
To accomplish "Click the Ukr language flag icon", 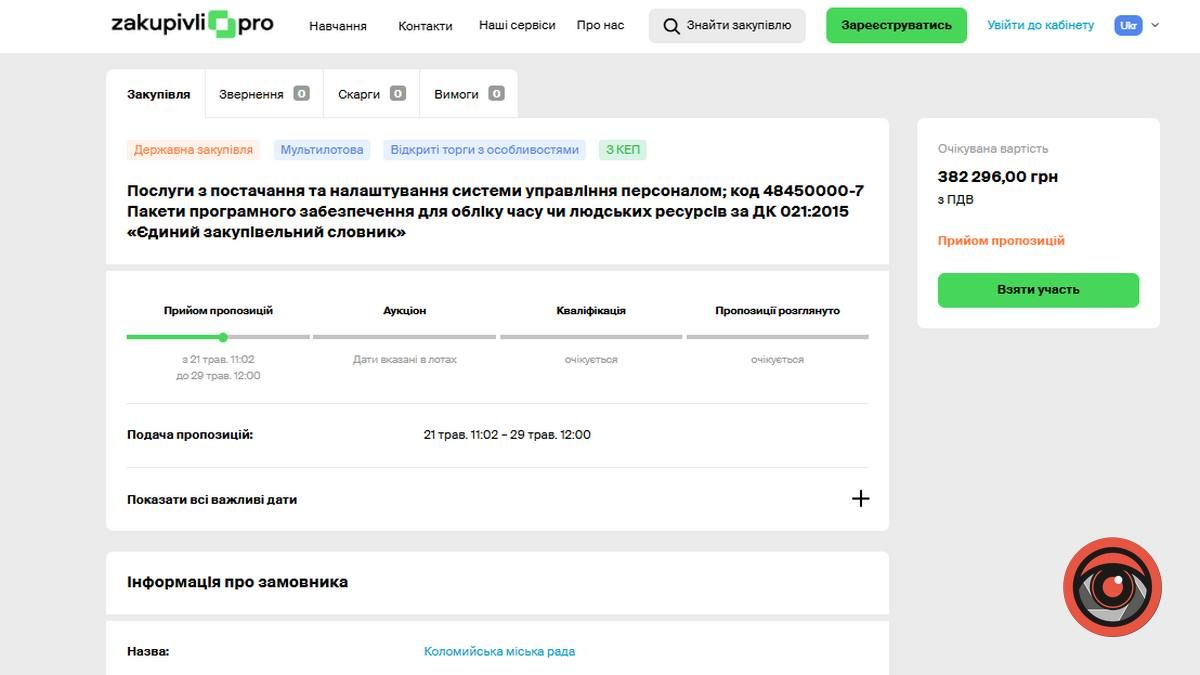I will pos(1128,25).
